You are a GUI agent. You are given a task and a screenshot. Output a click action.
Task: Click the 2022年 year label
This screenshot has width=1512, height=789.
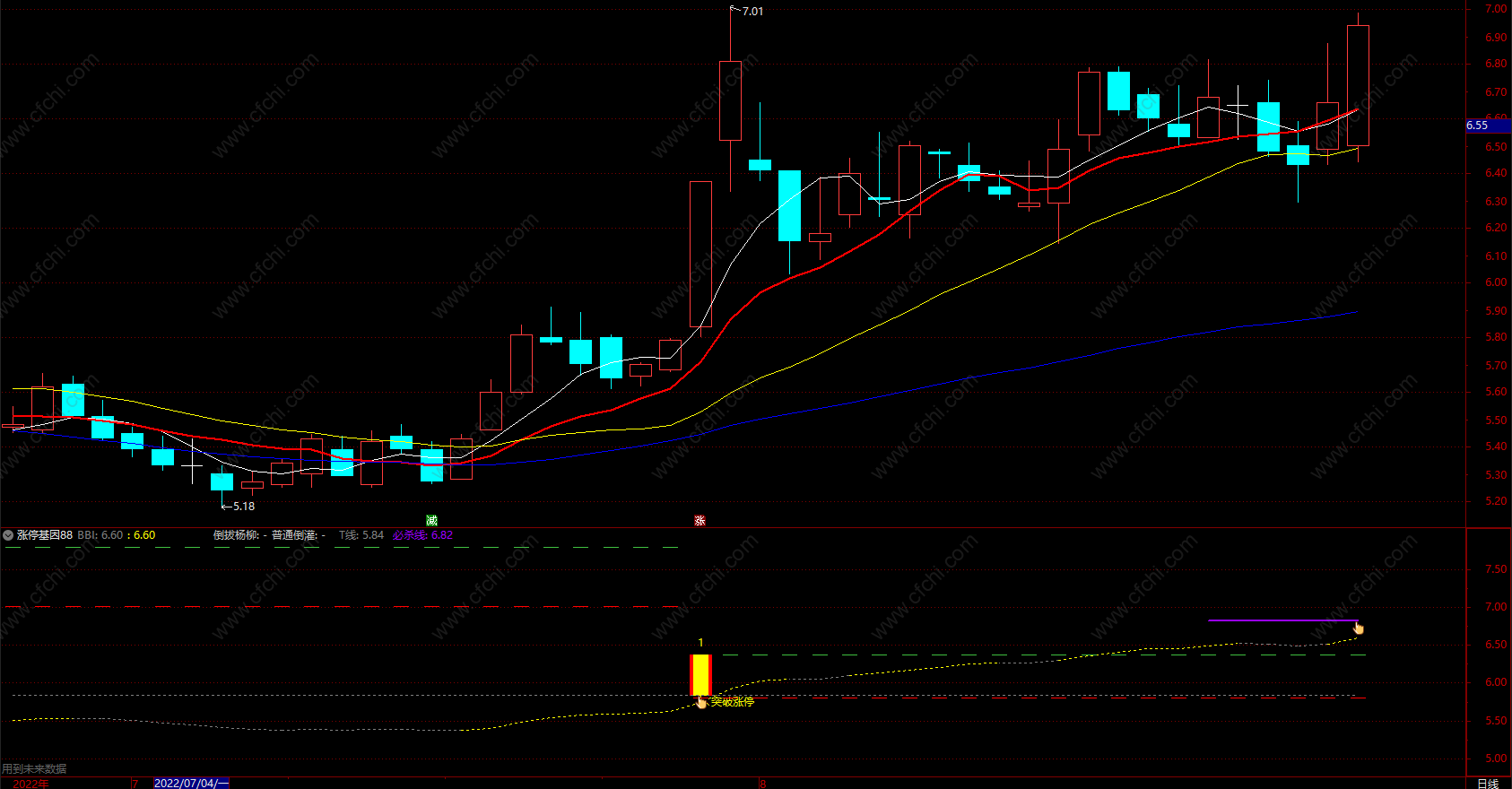30,784
